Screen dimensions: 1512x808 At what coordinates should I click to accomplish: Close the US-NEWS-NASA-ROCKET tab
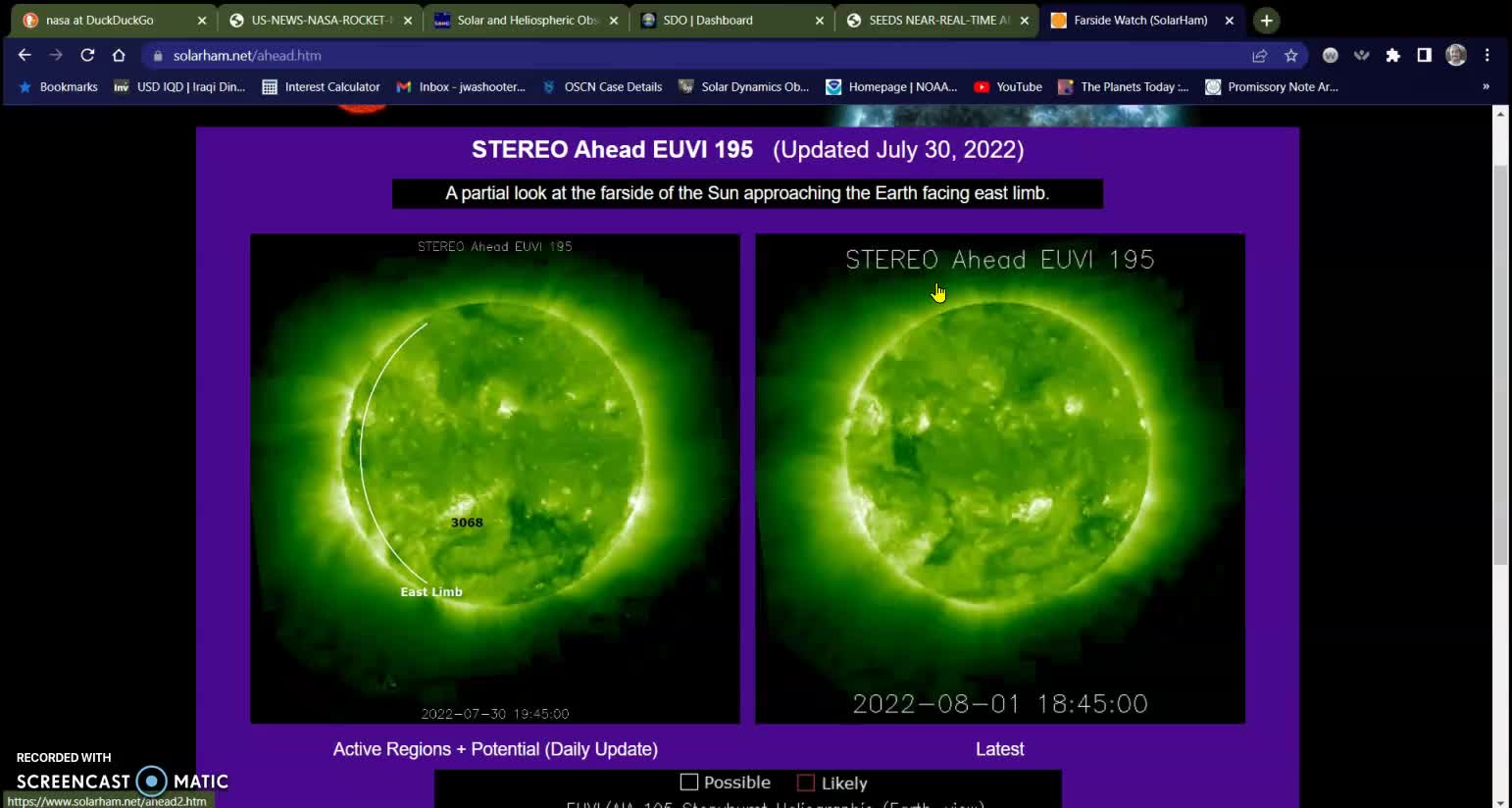(408, 21)
